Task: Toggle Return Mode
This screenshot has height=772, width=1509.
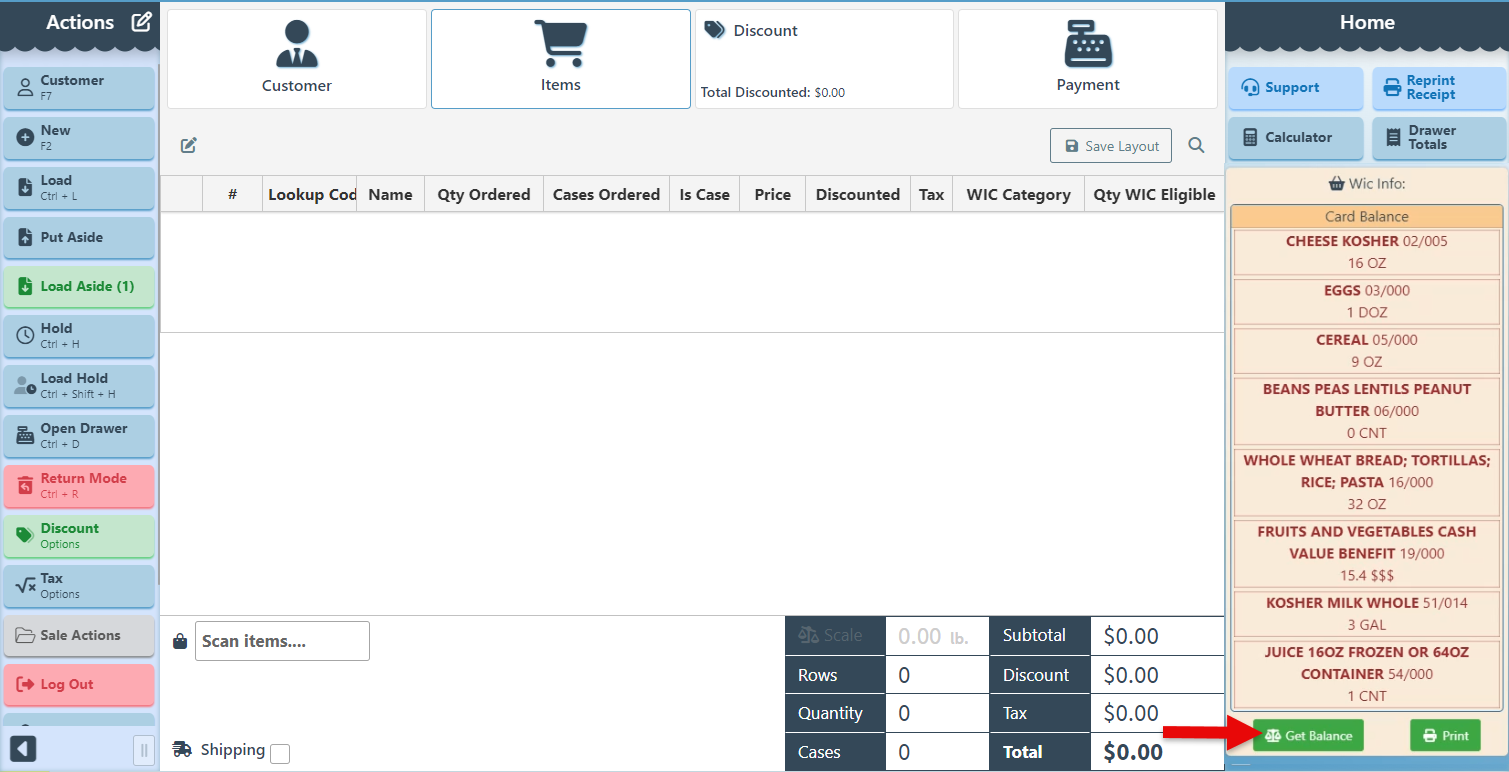Action: click(79, 486)
